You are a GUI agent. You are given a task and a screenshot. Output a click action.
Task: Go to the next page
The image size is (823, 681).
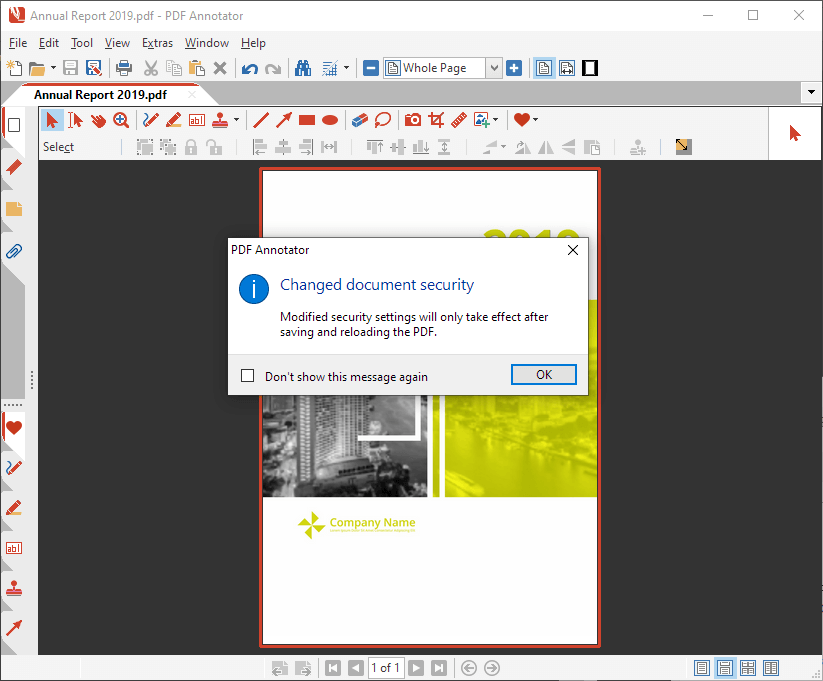click(x=416, y=668)
